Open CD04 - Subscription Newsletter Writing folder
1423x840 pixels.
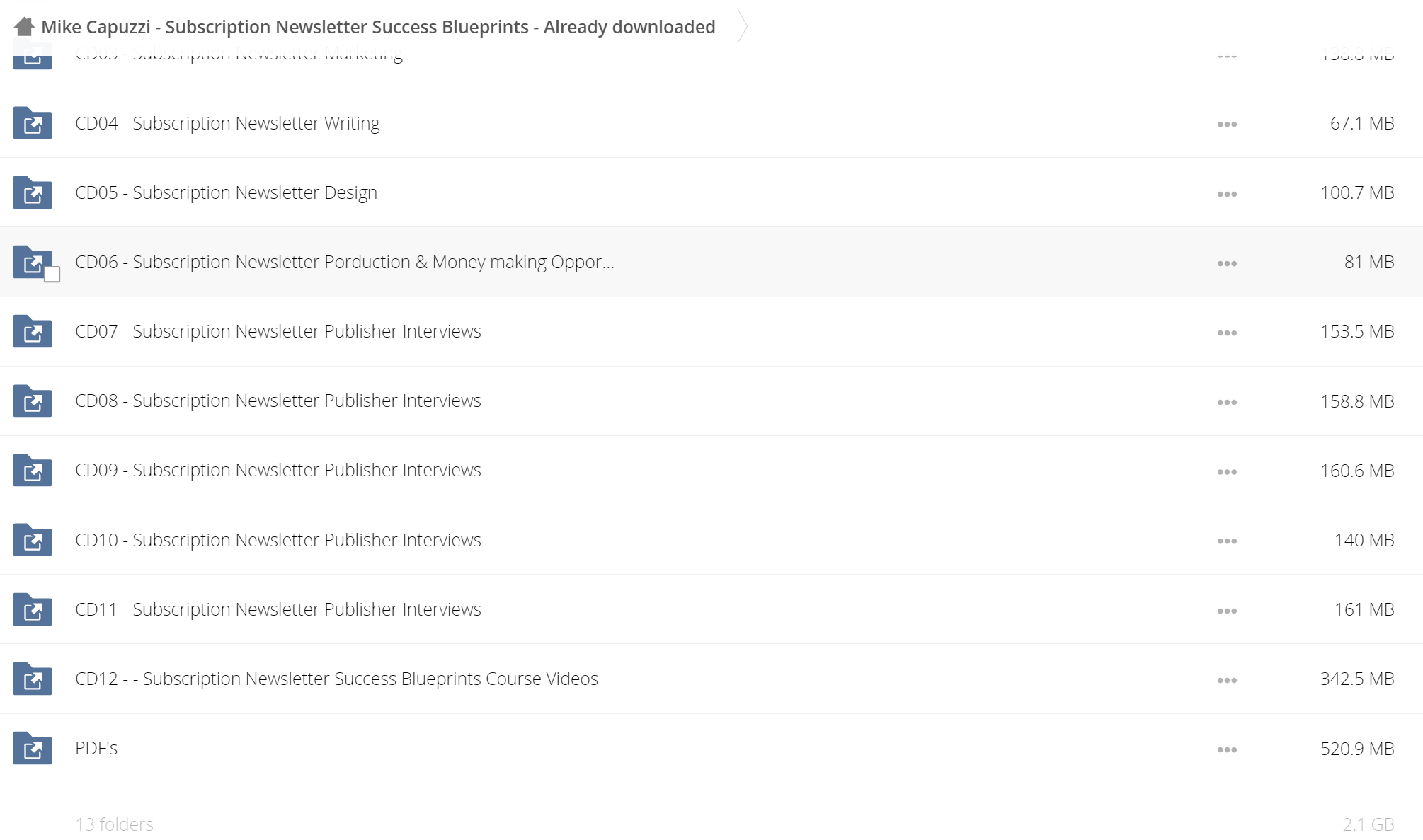pyautogui.click(x=227, y=123)
